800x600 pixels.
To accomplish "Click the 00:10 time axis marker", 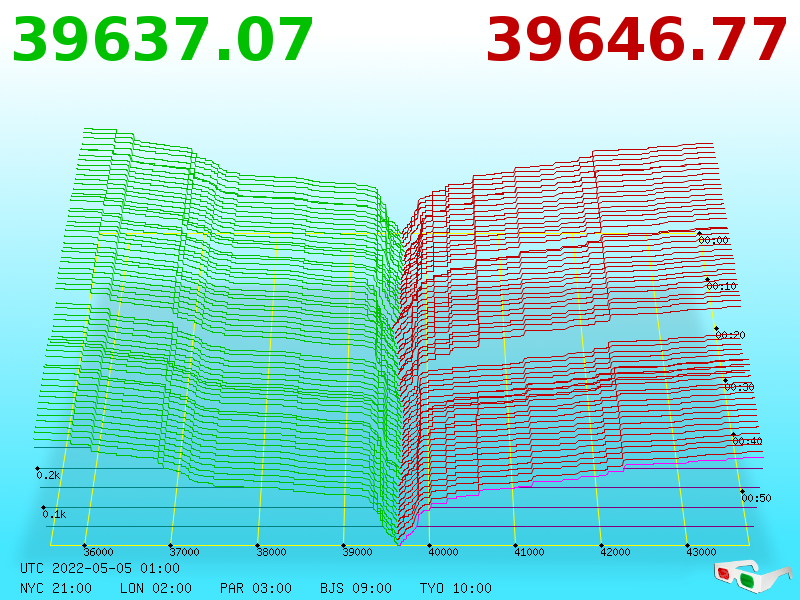I will 722,286.
